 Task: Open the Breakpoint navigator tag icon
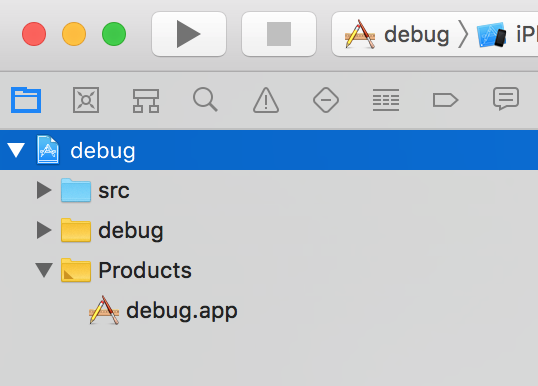(x=445, y=100)
